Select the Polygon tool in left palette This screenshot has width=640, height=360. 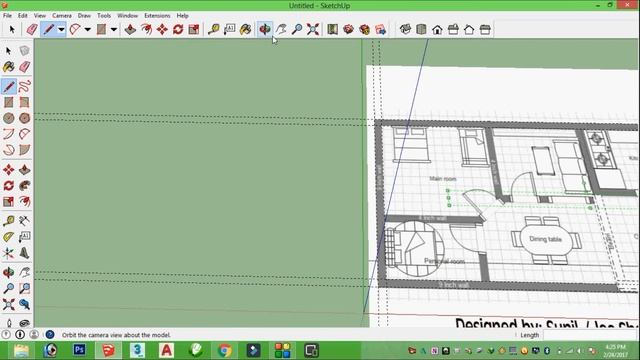(24, 118)
